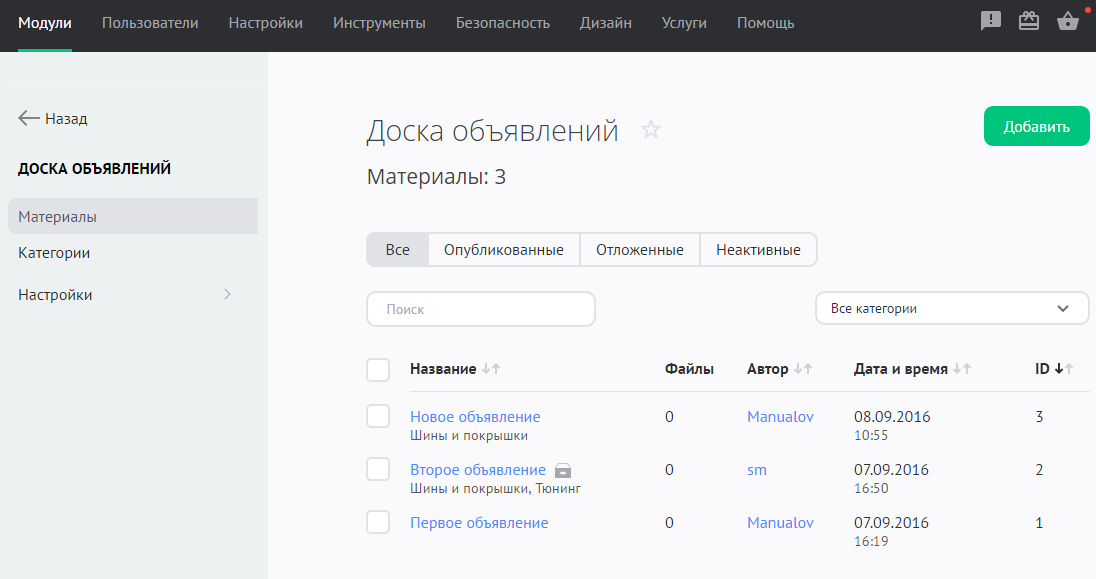1096x579 pixels.
Task: Click into the Поиск search field
Action: coord(481,309)
